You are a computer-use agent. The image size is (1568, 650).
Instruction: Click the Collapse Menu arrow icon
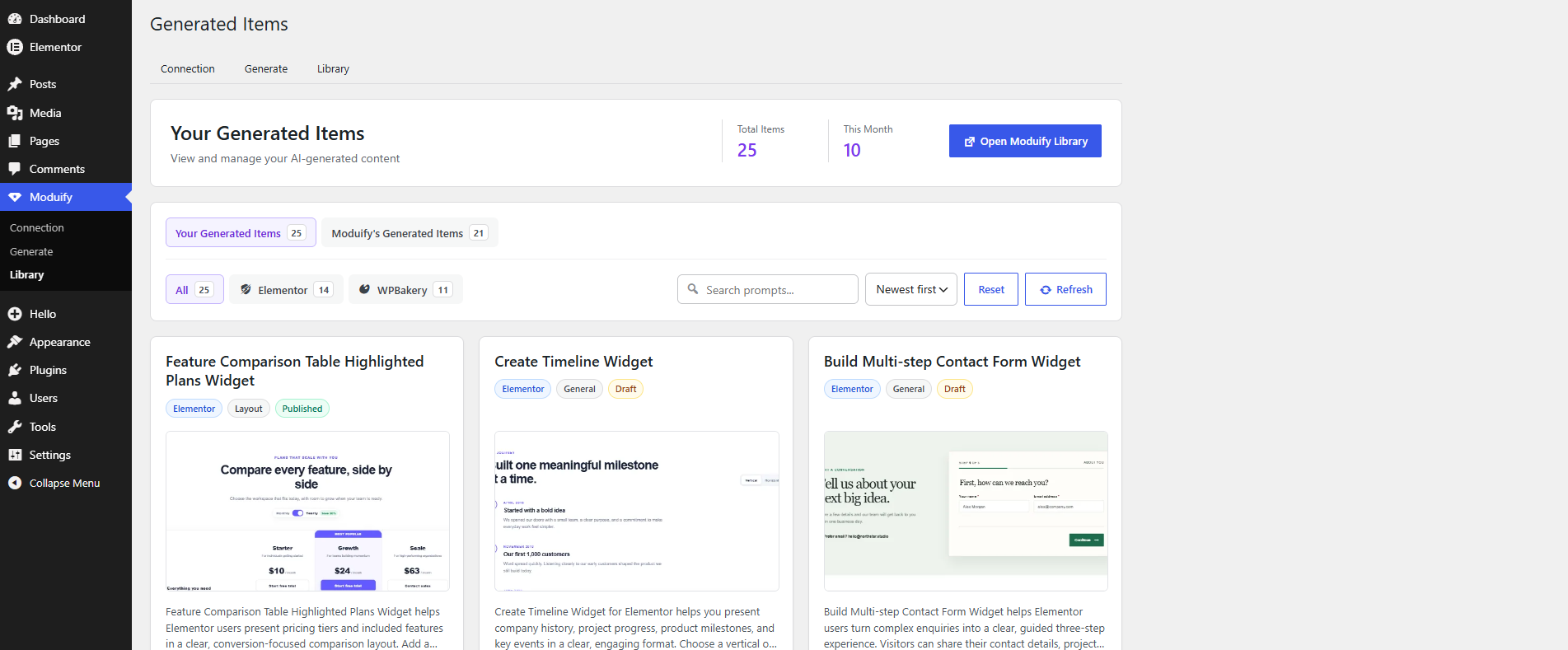point(15,483)
